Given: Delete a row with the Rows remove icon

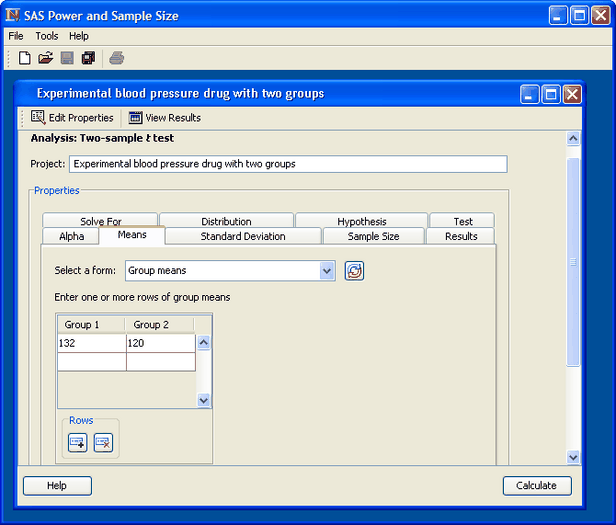Looking at the screenshot, I should point(103,442).
